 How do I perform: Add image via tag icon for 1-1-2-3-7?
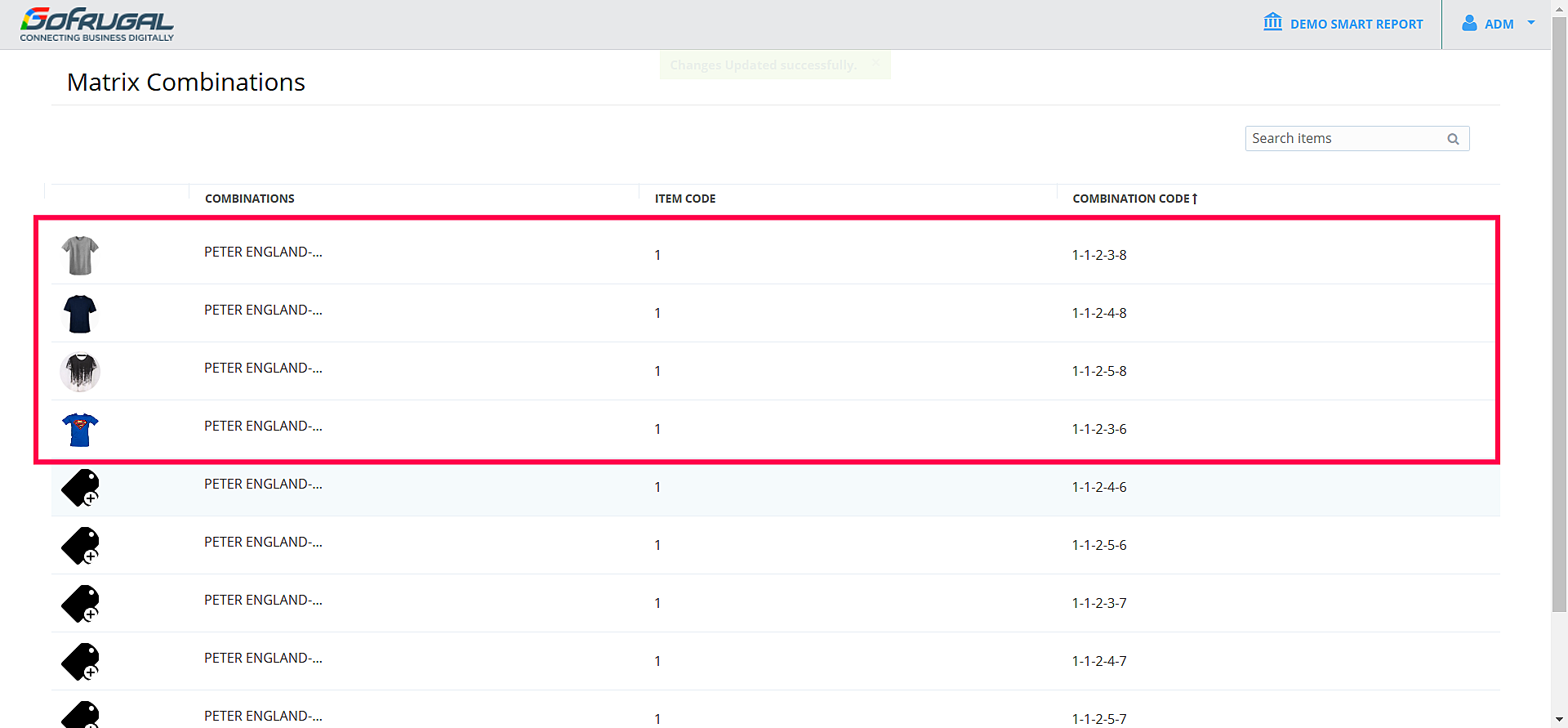click(80, 603)
